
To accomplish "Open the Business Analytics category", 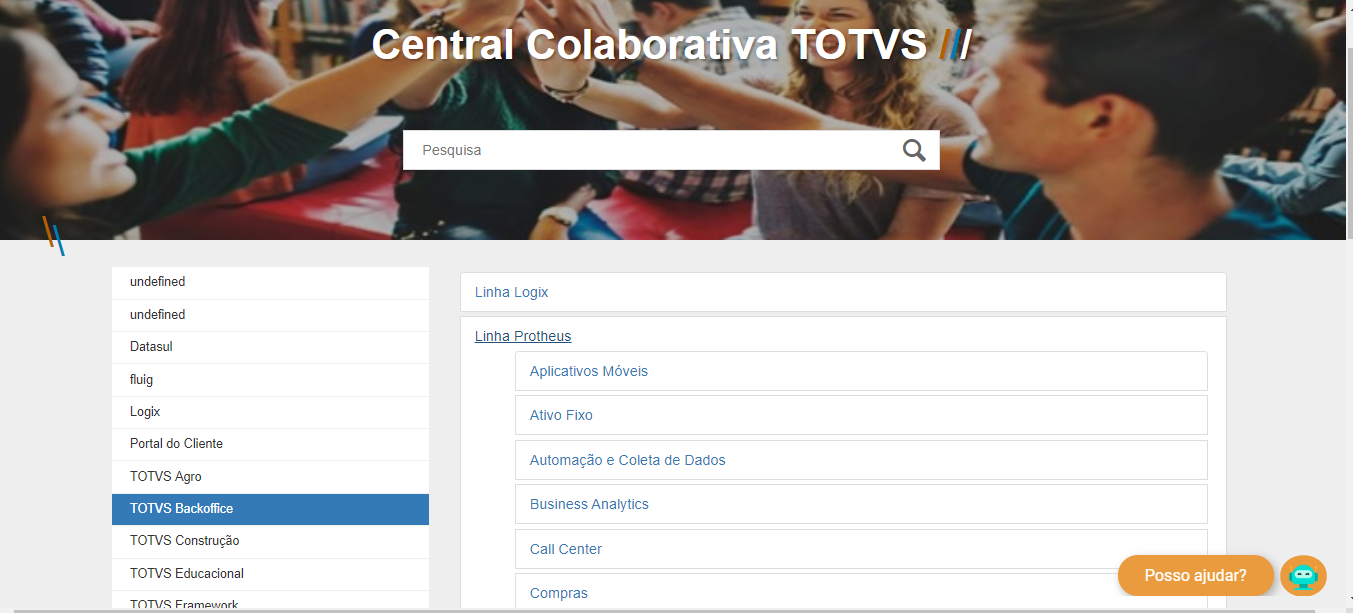I will [x=861, y=504].
